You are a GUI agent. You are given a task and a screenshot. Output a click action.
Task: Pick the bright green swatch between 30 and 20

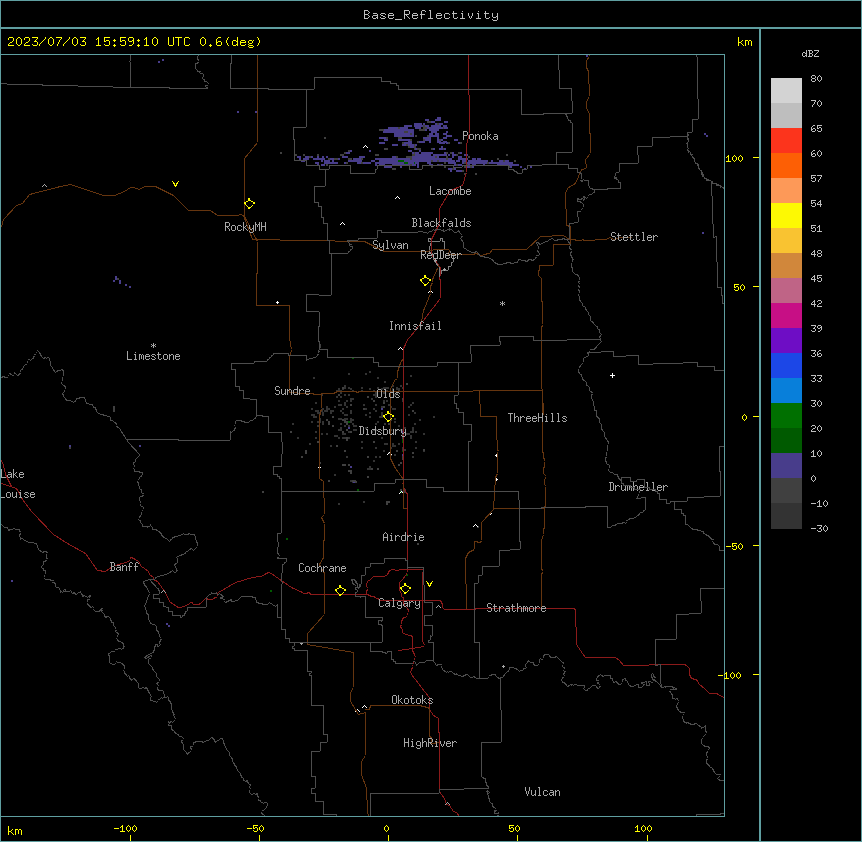786,416
